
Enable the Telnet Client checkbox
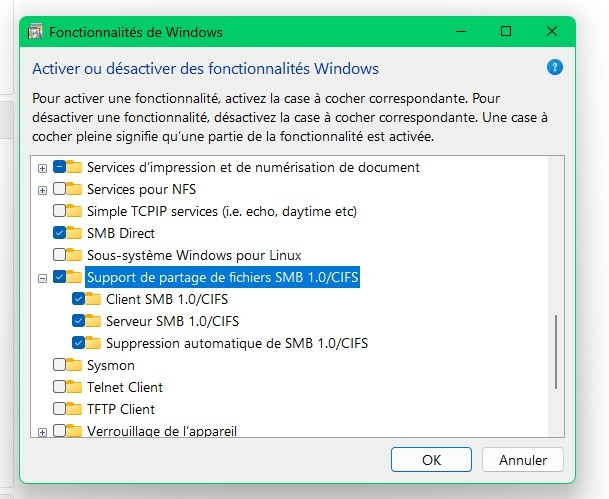pos(60,387)
